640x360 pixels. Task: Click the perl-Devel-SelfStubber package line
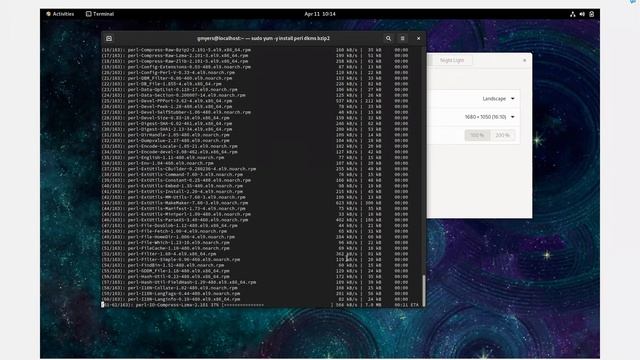[x=255, y=112]
